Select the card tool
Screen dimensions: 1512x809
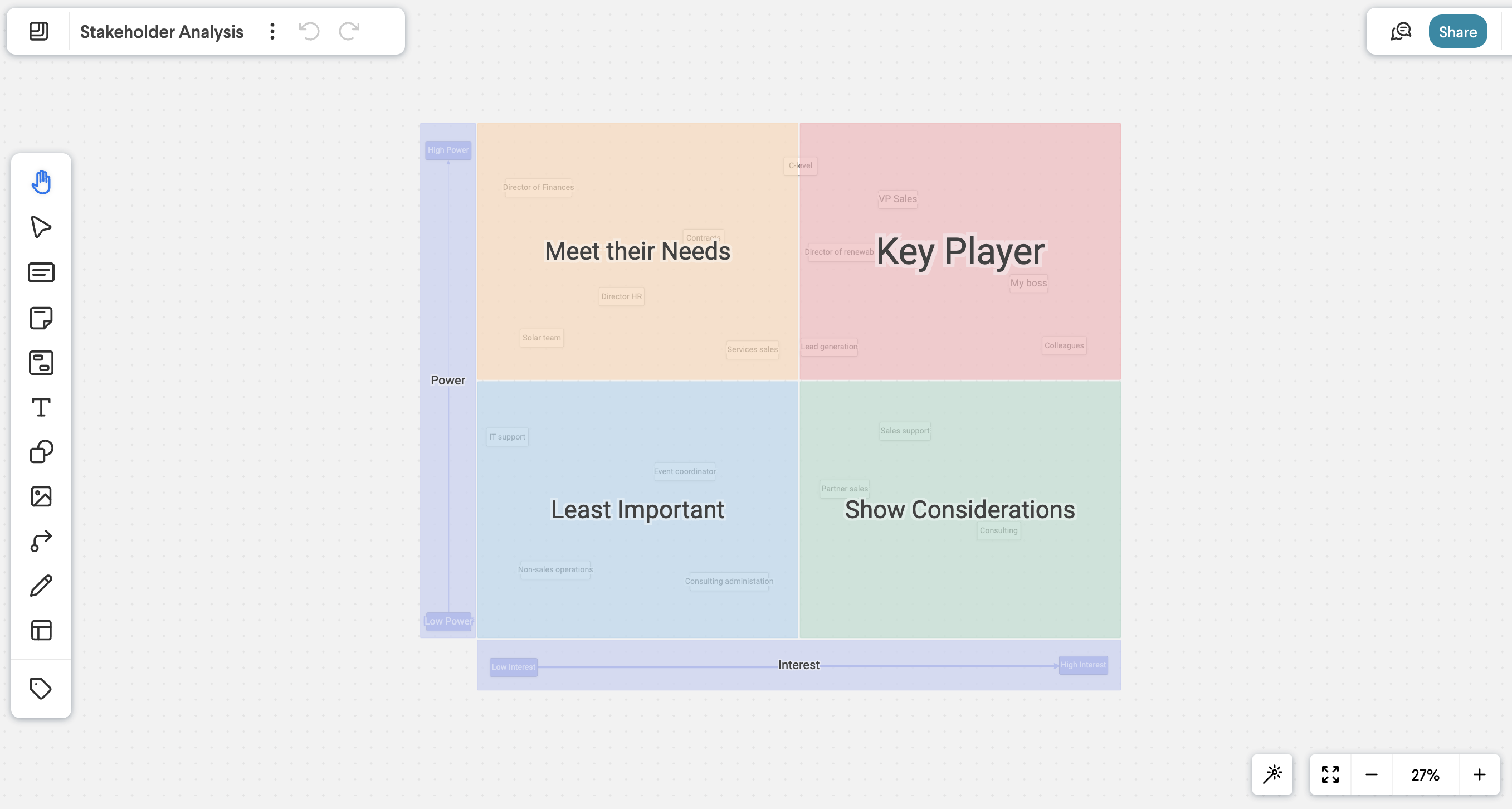tap(41, 272)
